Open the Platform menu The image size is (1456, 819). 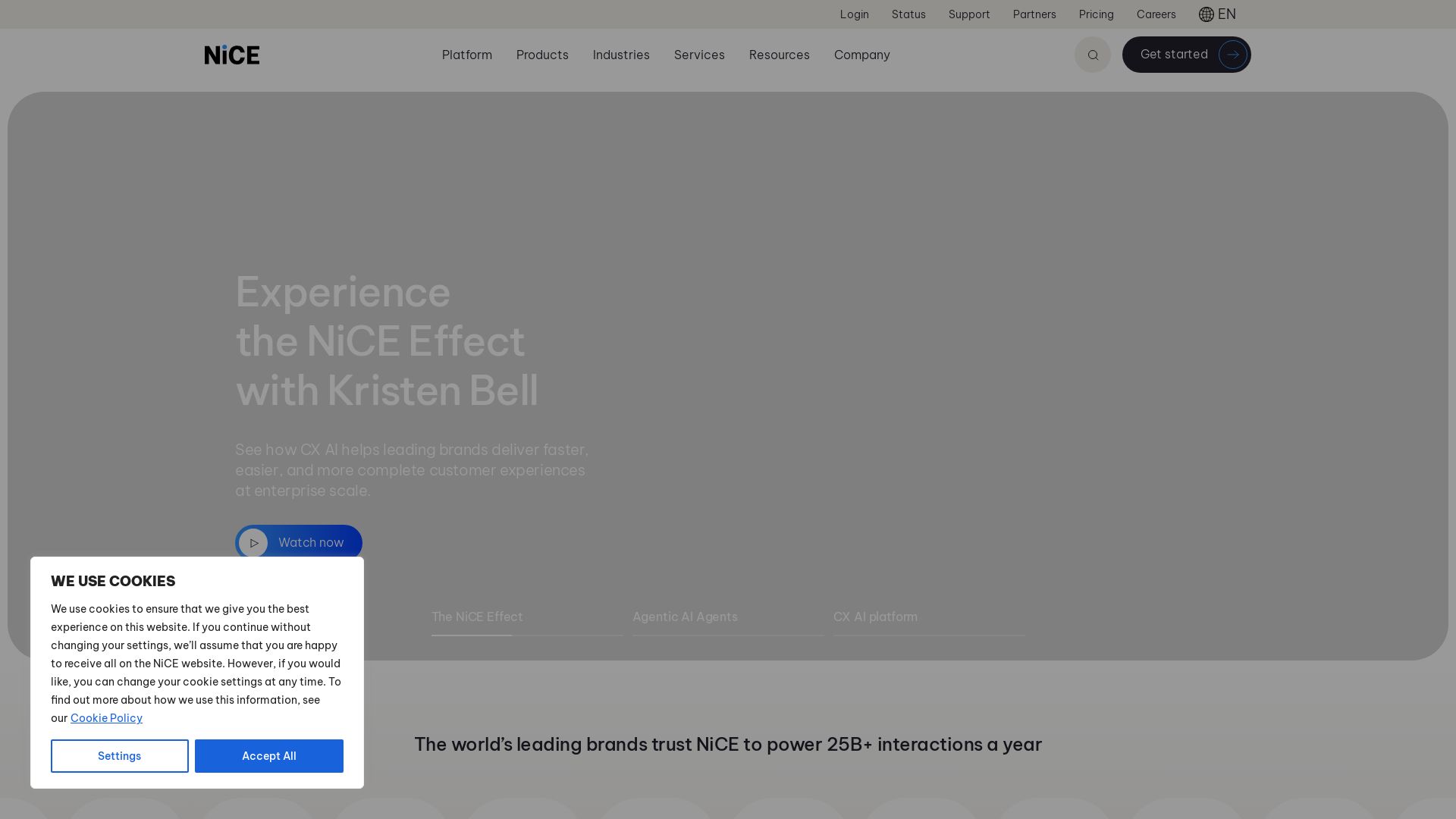tap(467, 55)
